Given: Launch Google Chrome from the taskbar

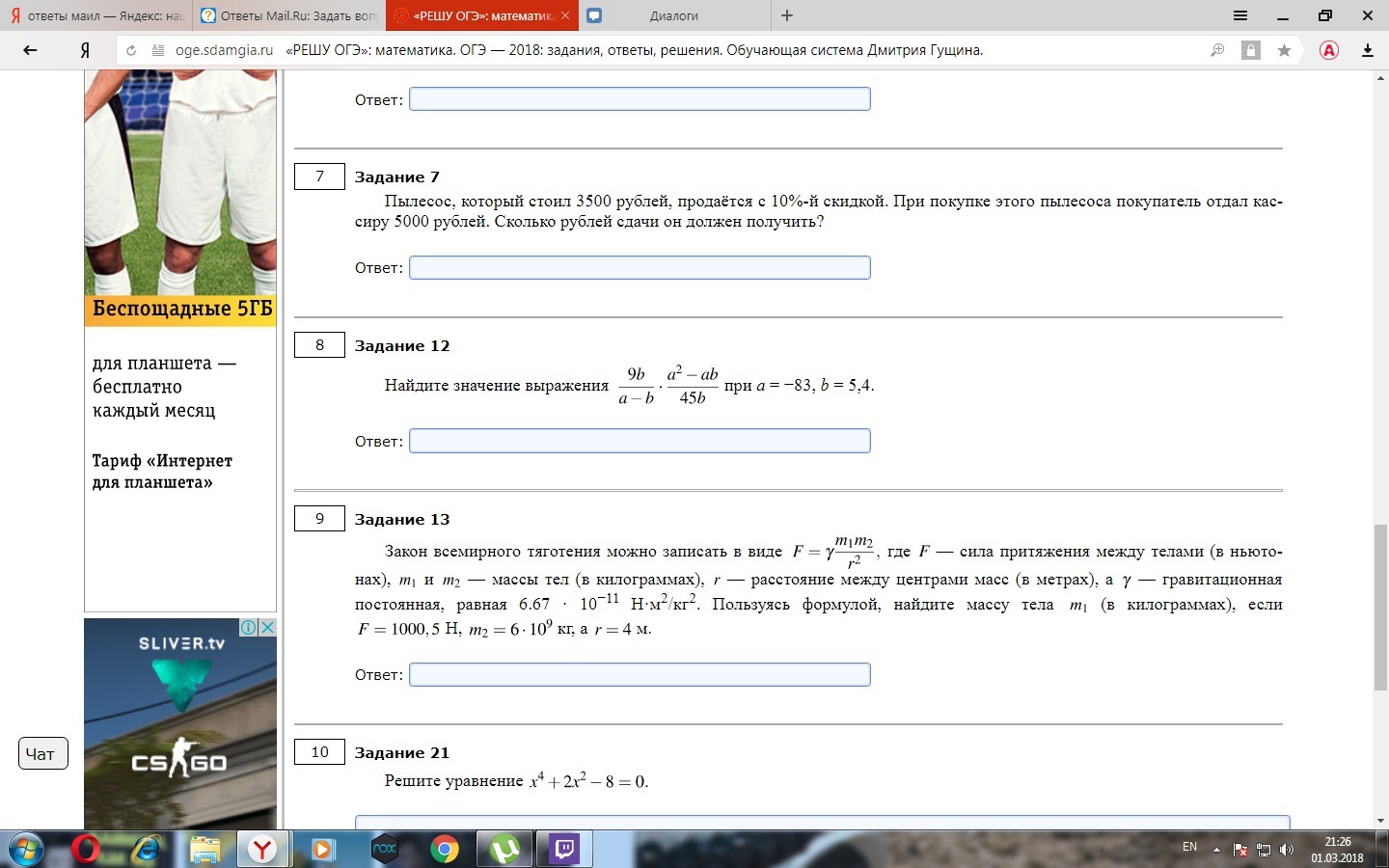Looking at the screenshot, I should pyautogui.click(x=444, y=850).
